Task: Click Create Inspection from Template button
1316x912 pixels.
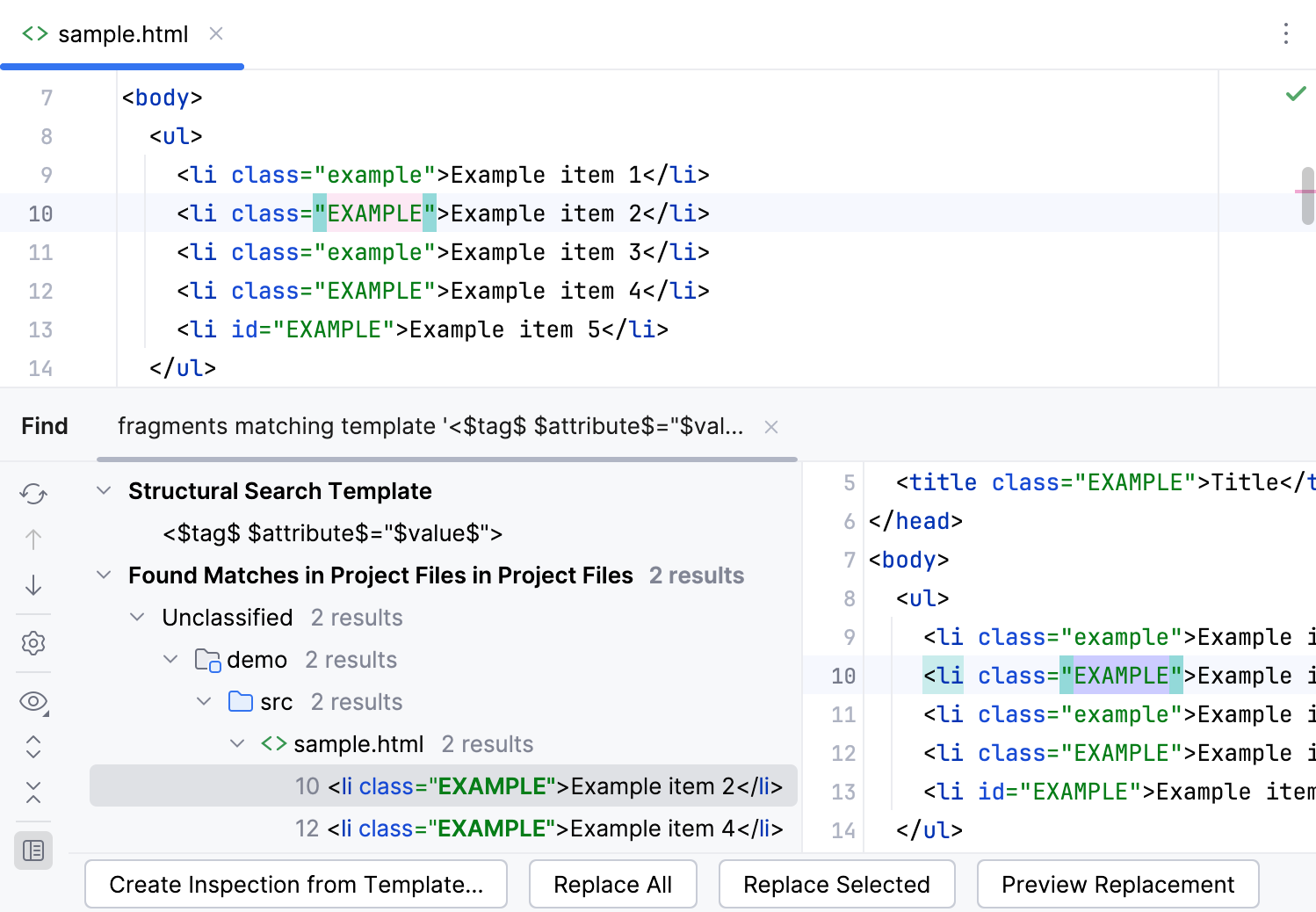Action: pyautogui.click(x=296, y=884)
